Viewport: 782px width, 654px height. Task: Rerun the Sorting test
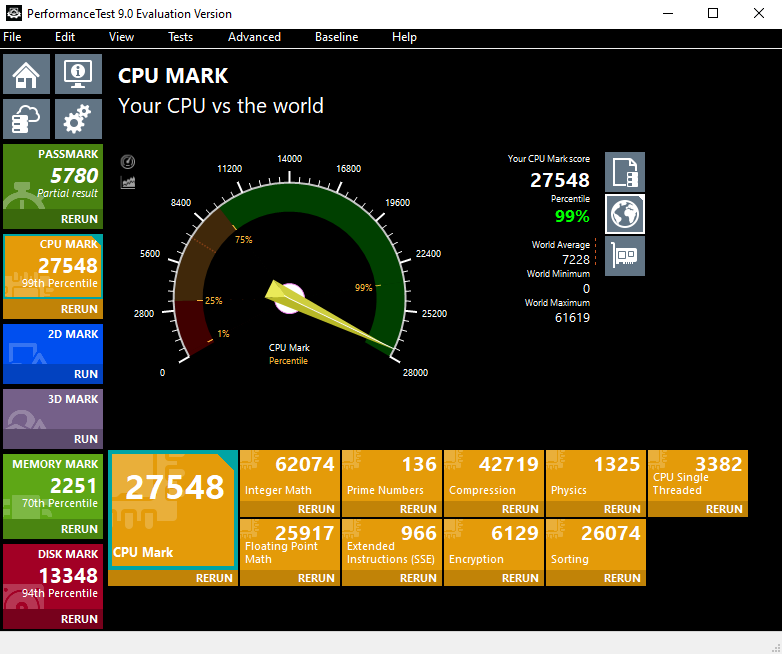(596, 578)
